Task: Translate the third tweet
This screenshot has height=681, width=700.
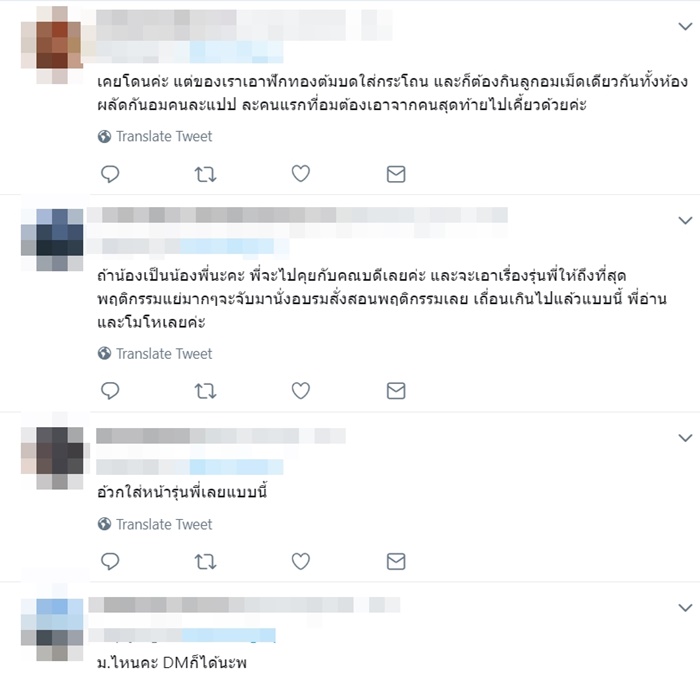Action: point(155,524)
